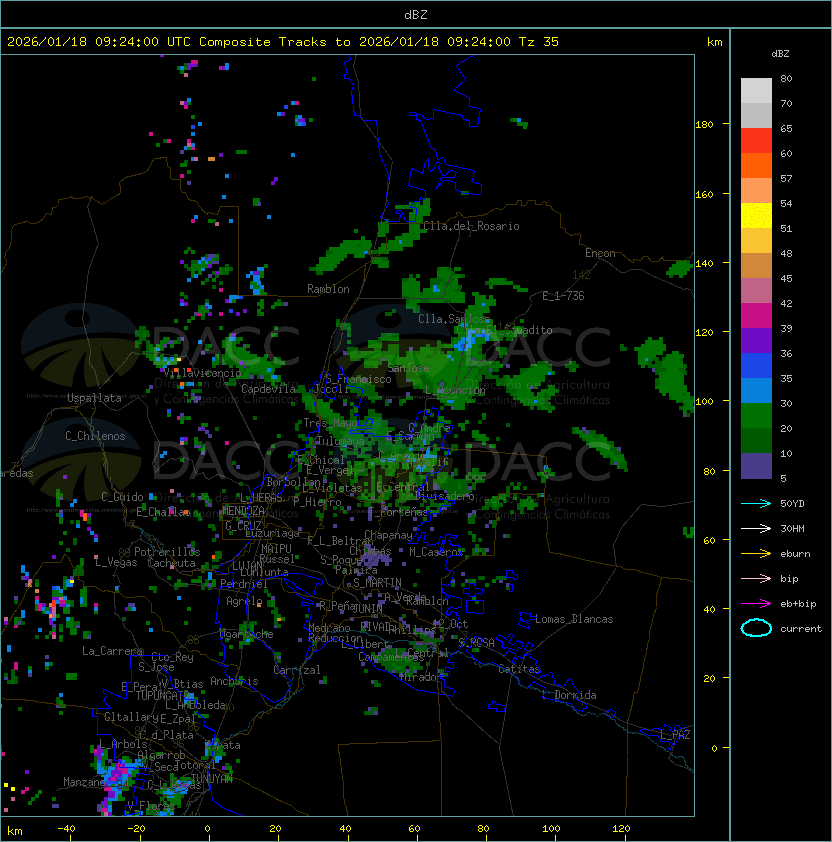Click the TUPUNGATO town label

[160, 696]
